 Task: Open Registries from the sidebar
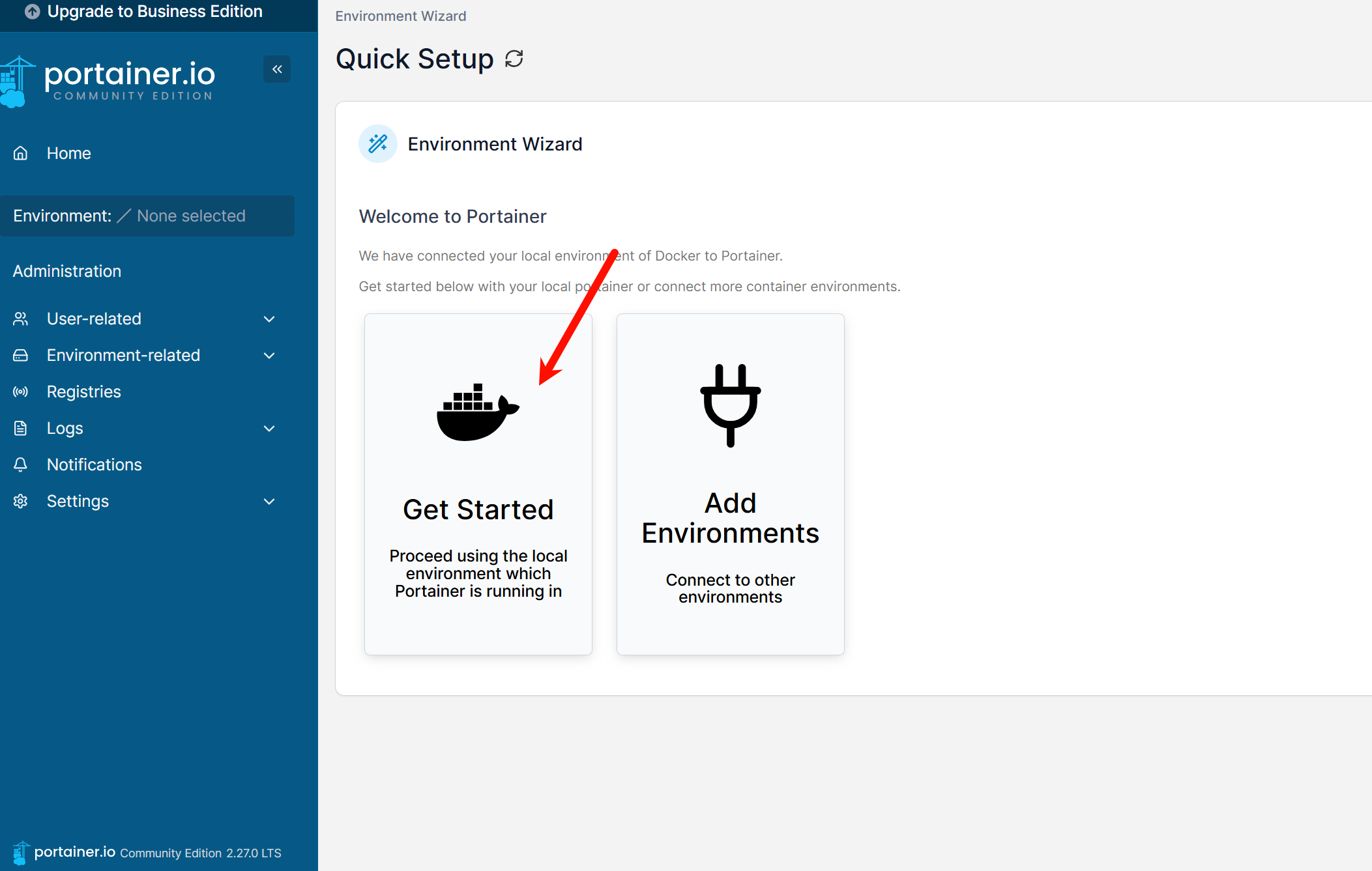pyautogui.click(x=83, y=392)
